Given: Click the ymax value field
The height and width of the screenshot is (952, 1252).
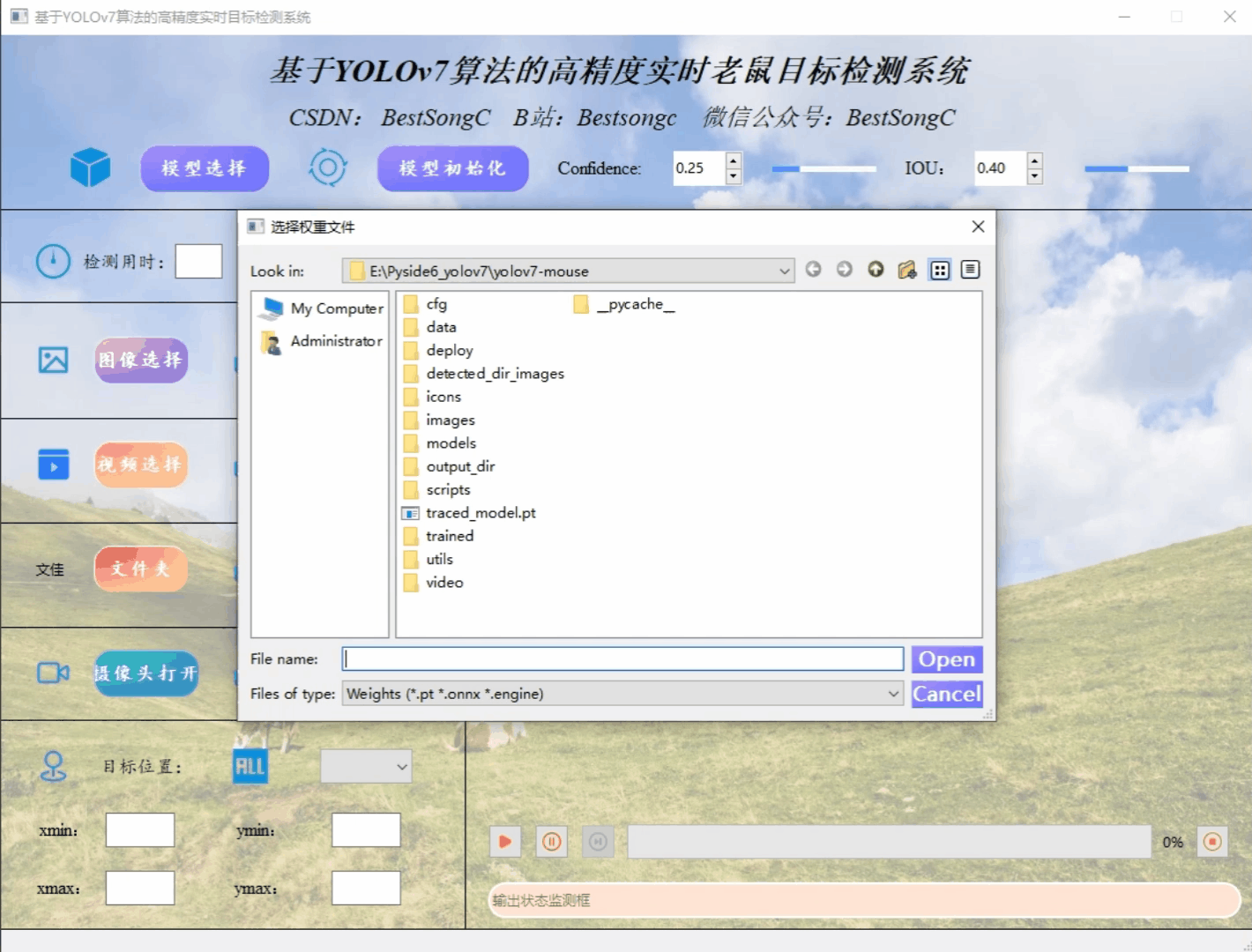Looking at the screenshot, I should point(366,889).
